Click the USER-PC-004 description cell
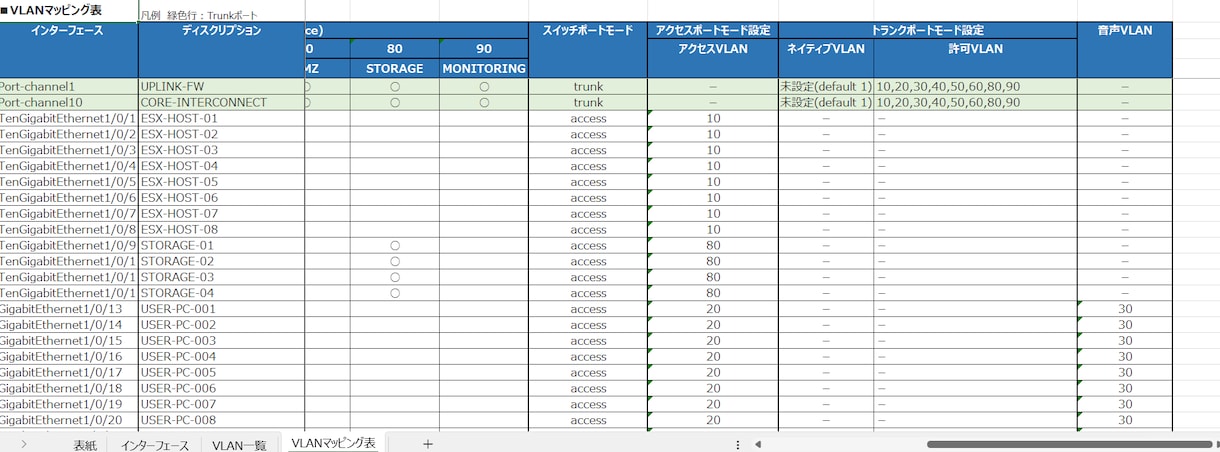 222,357
